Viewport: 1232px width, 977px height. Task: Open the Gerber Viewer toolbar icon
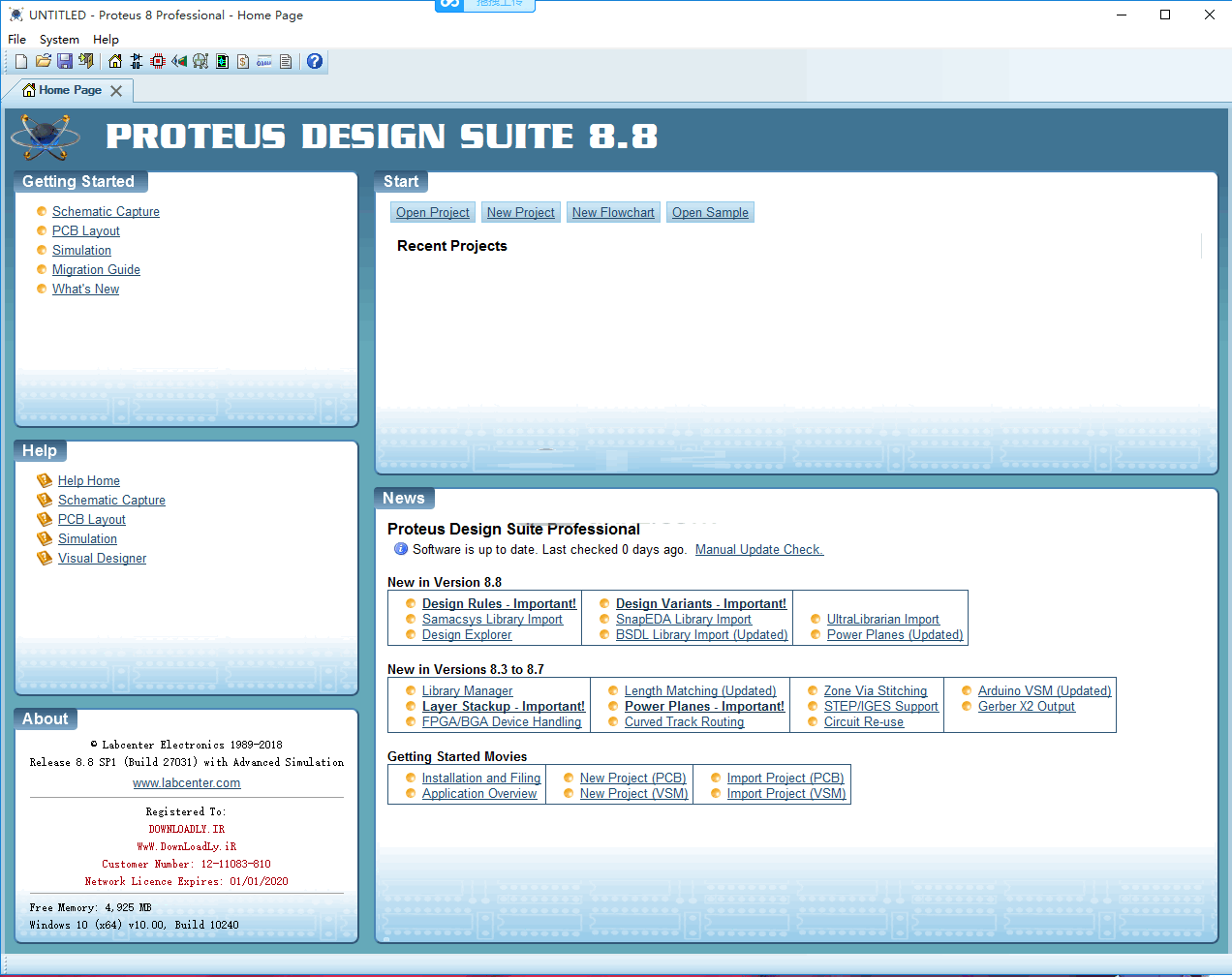(200, 61)
